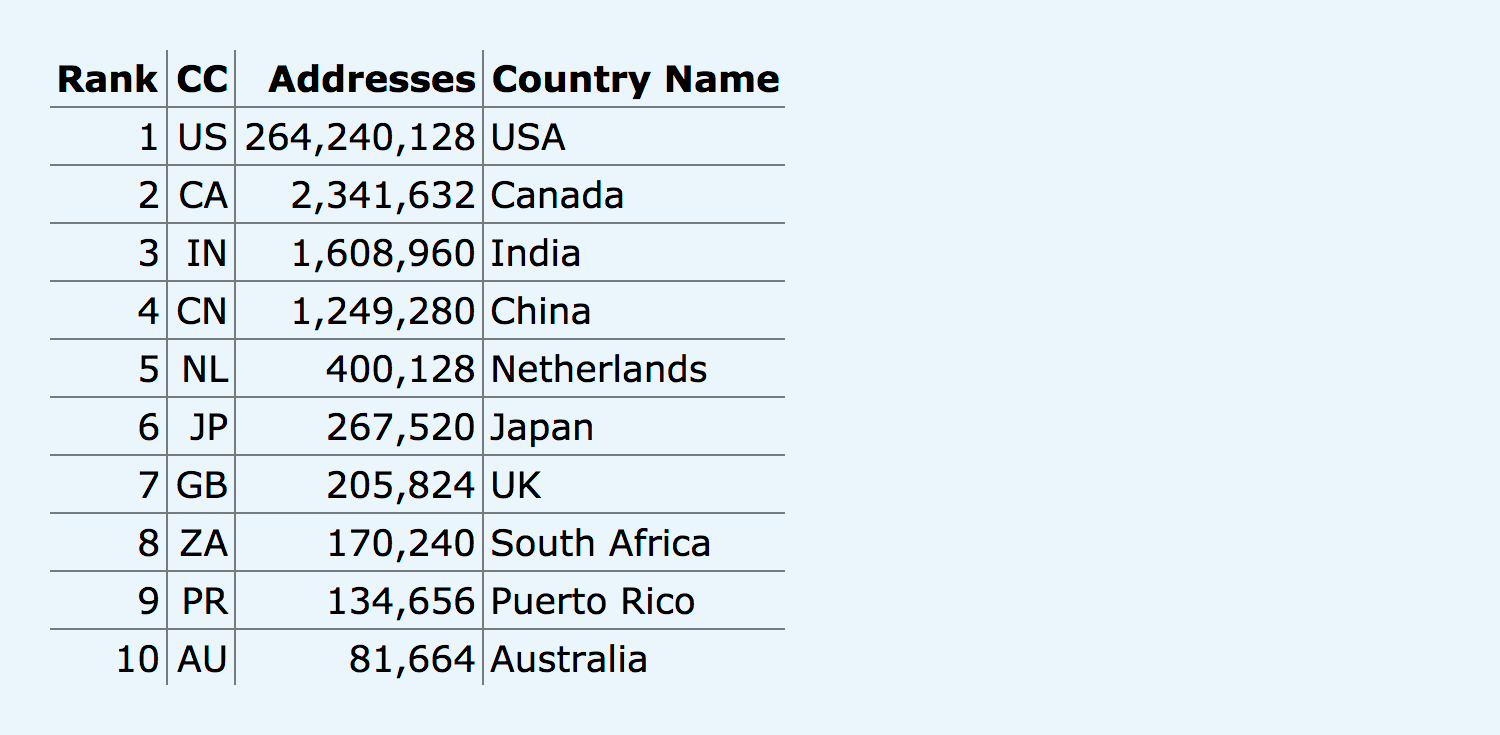This screenshot has height=735, width=1500.
Task: Select the Addresses column header
Action: 371,79
